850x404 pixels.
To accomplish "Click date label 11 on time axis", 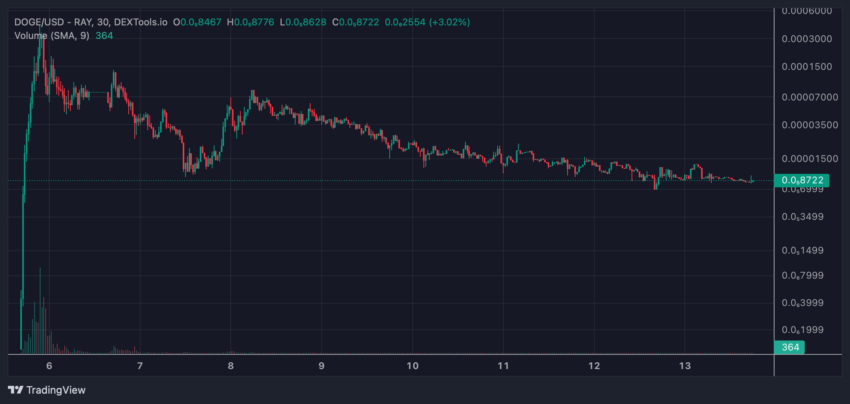I will [x=503, y=365].
